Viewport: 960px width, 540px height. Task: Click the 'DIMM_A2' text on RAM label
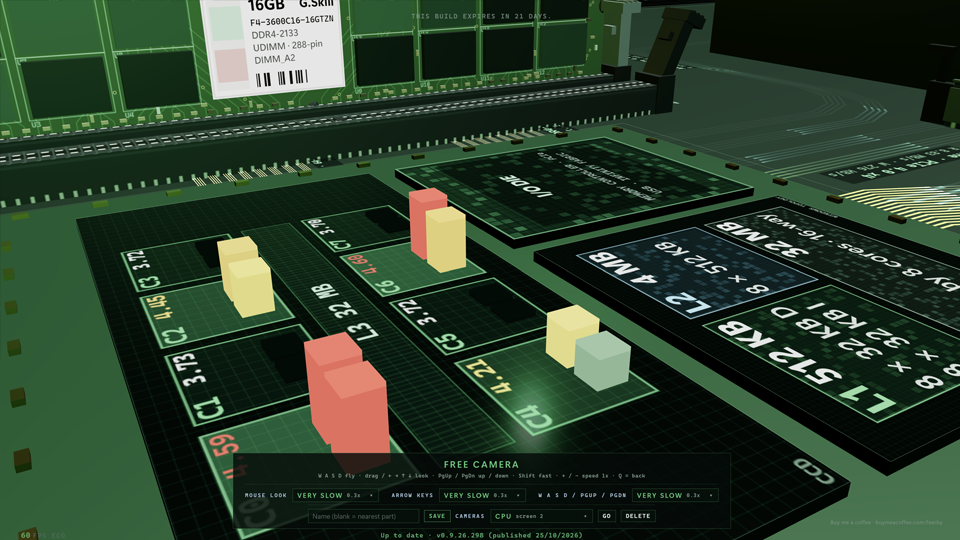pos(274,59)
